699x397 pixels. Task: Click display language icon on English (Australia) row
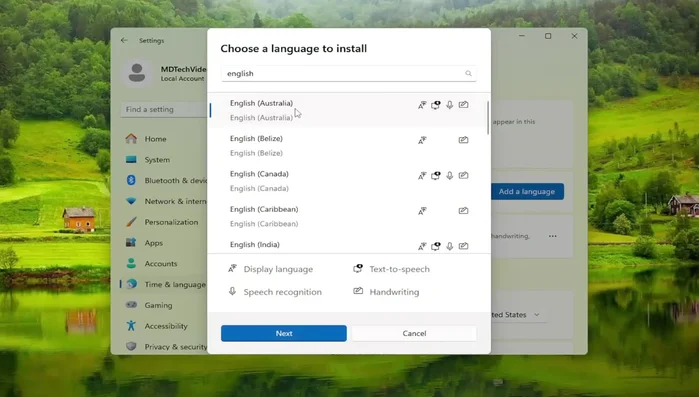pyautogui.click(x=422, y=105)
